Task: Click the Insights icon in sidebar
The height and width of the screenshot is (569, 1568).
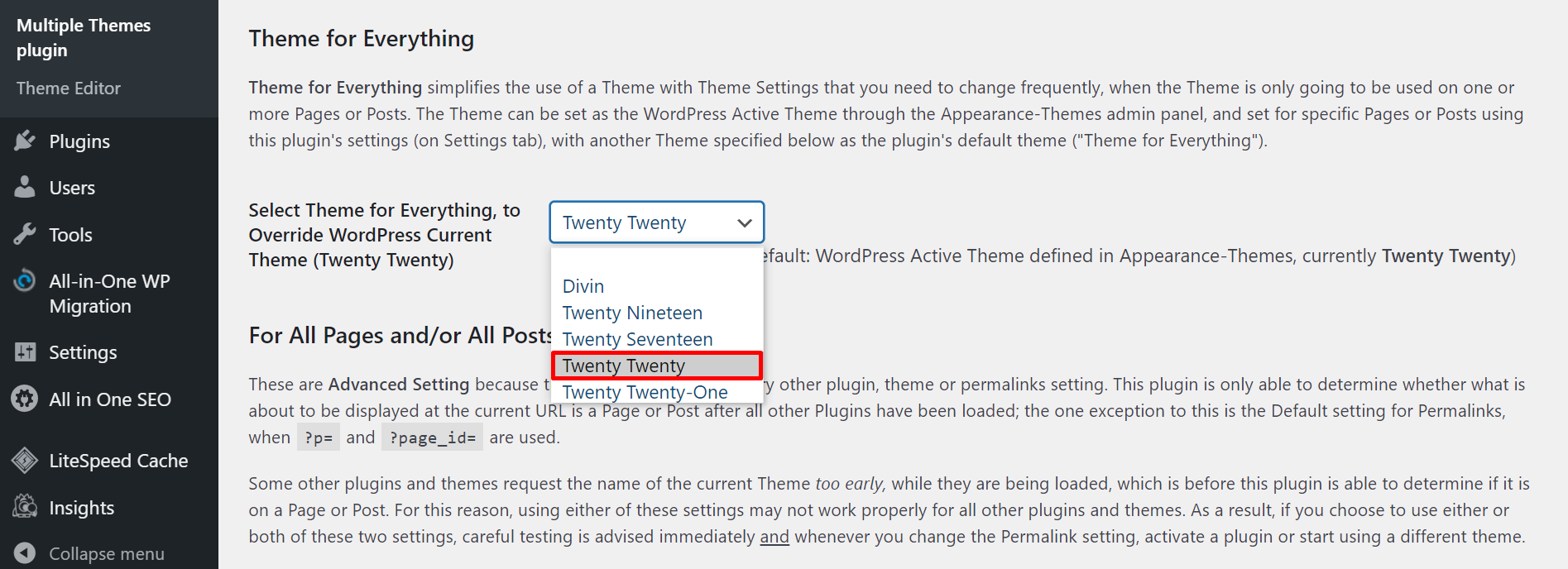Action: point(25,506)
